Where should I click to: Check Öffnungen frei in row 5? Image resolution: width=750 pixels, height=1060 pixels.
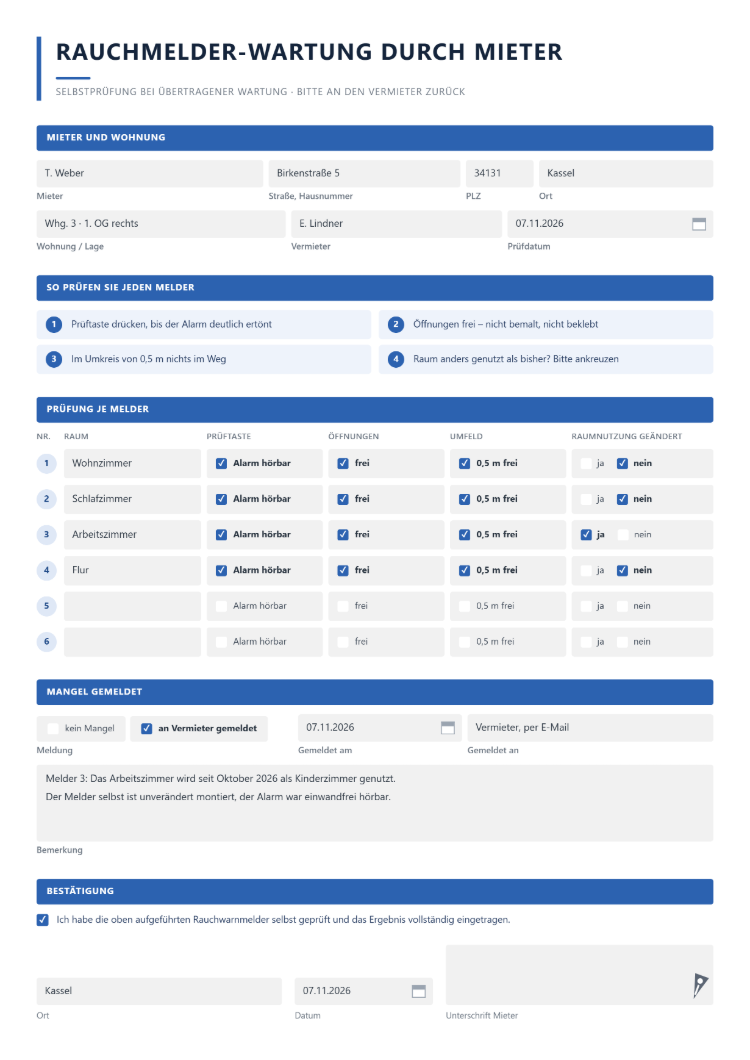click(343, 606)
